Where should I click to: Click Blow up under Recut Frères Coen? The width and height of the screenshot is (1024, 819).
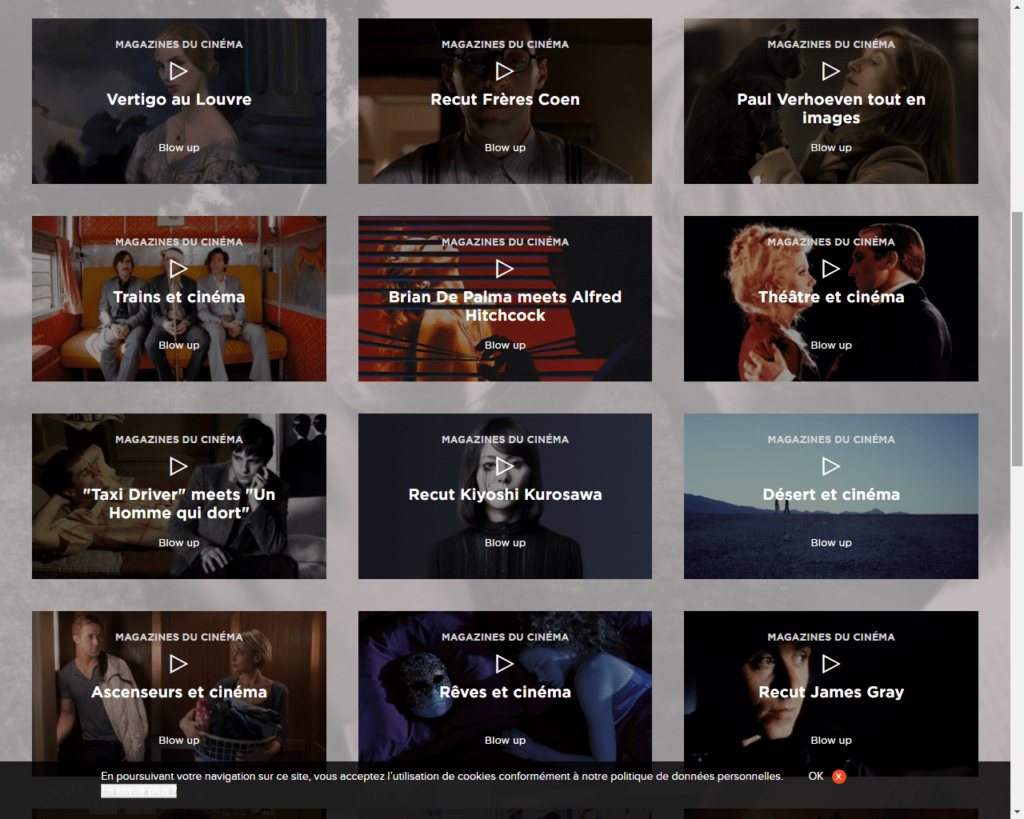pos(505,148)
